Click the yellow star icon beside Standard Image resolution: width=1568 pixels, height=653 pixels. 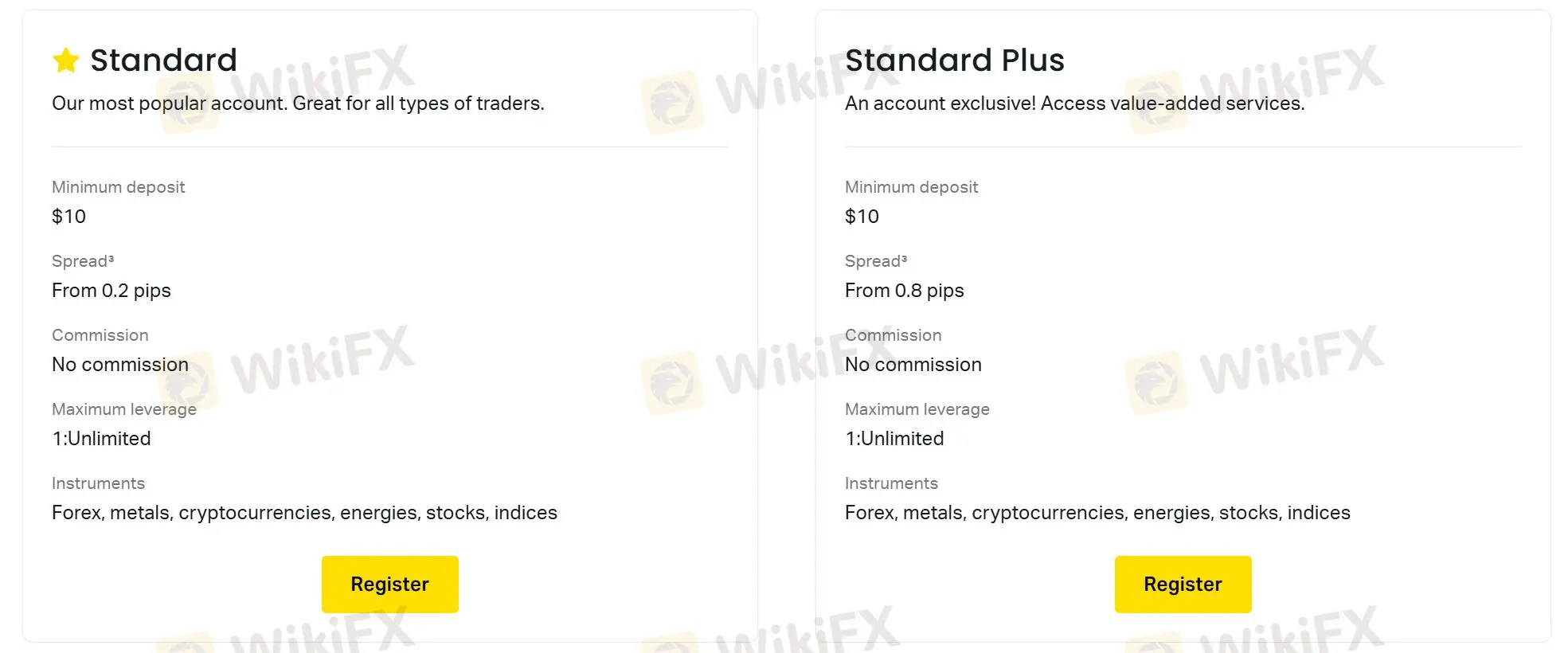[x=66, y=61]
